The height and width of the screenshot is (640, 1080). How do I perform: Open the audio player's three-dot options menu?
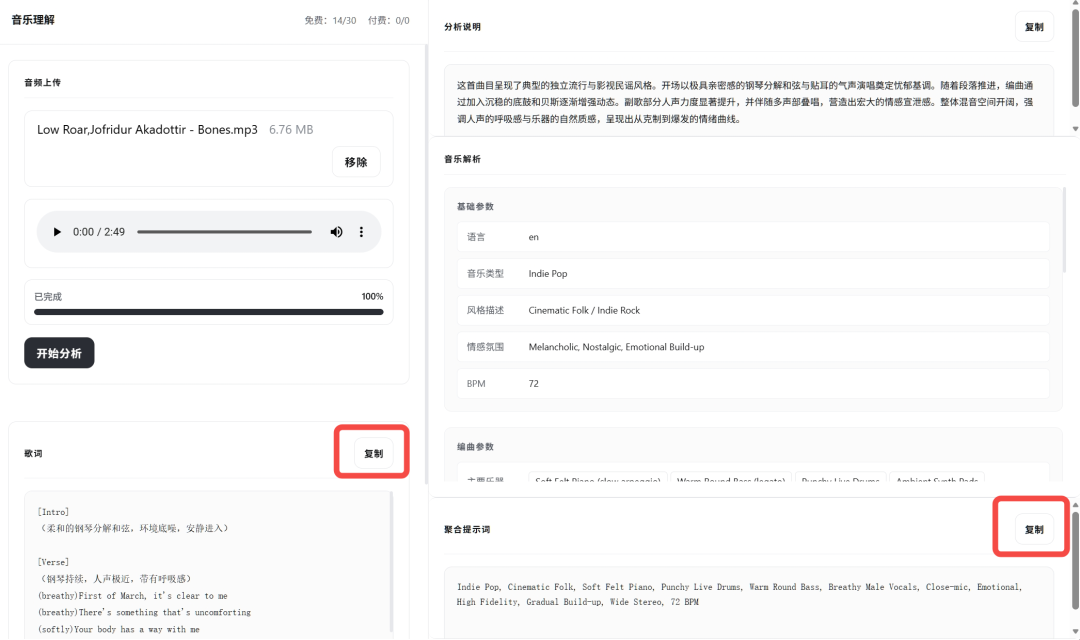[x=361, y=231]
